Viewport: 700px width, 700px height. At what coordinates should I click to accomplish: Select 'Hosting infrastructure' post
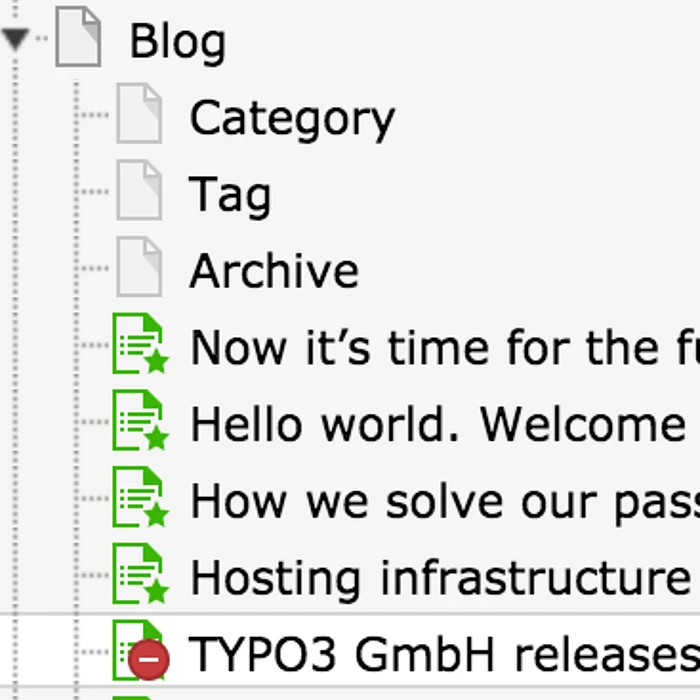click(440, 578)
